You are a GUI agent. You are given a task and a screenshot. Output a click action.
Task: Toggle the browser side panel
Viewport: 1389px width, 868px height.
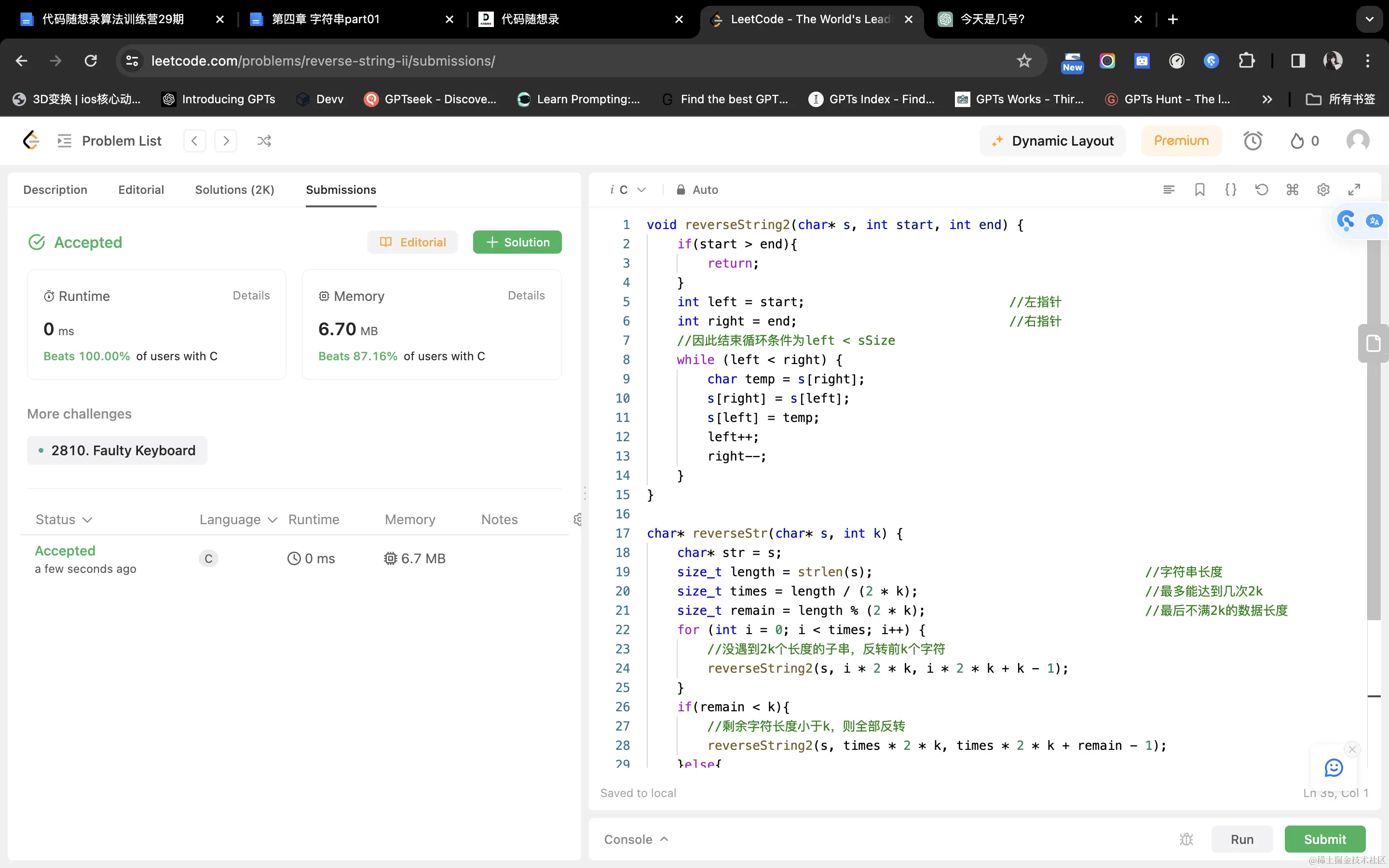tap(1298, 61)
